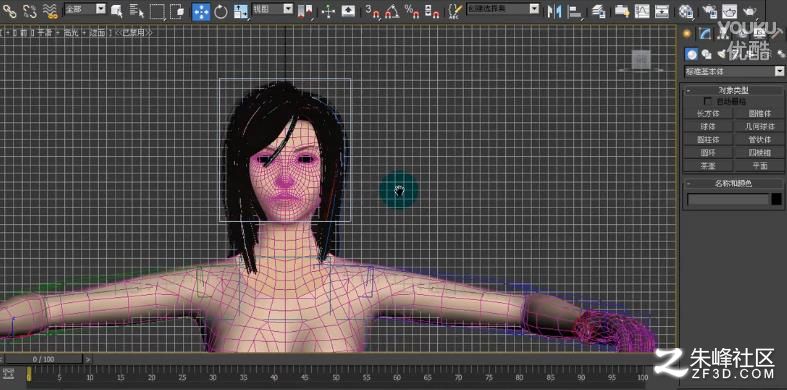Switch to the Create panel tab
787x390 pixels.
[687, 33]
